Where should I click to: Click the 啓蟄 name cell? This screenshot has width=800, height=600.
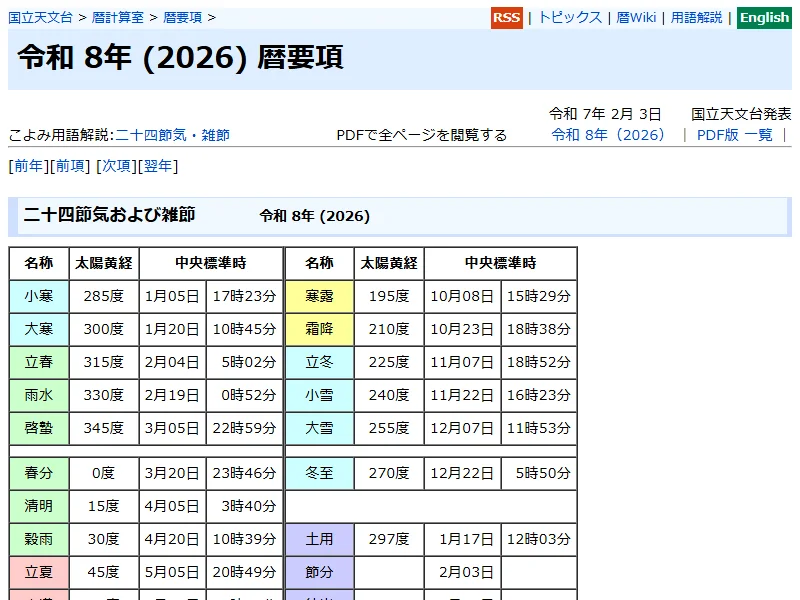(39, 428)
